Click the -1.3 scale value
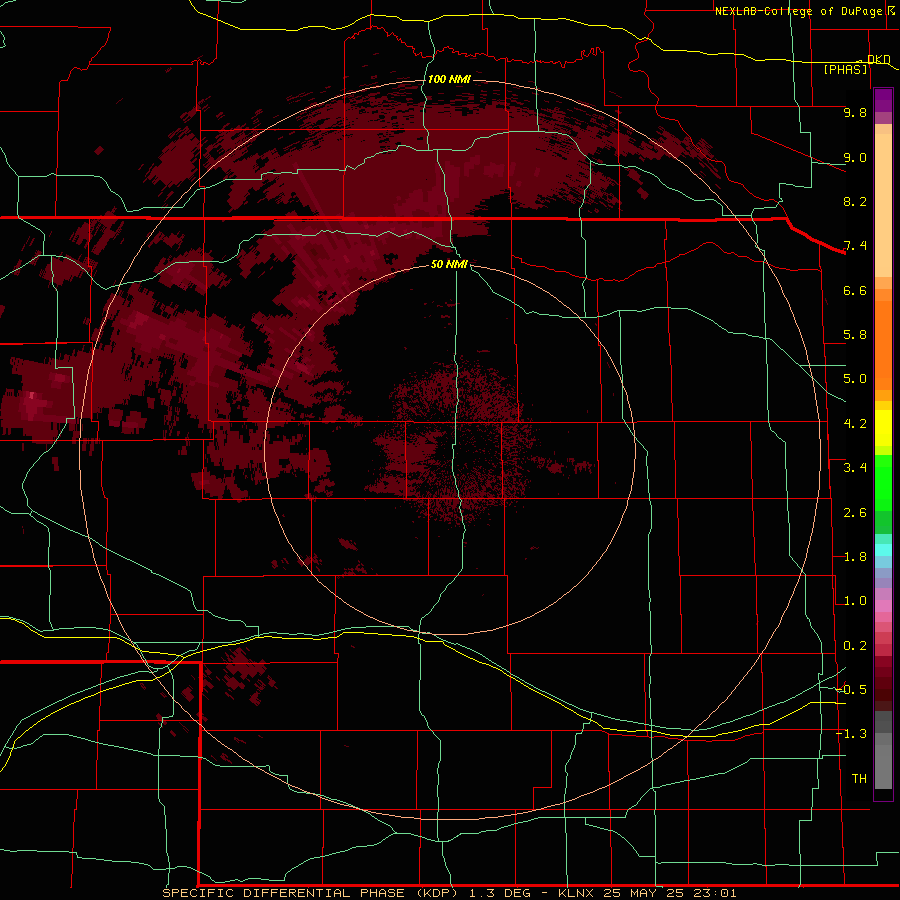Viewport: 900px width, 900px height. click(851, 734)
